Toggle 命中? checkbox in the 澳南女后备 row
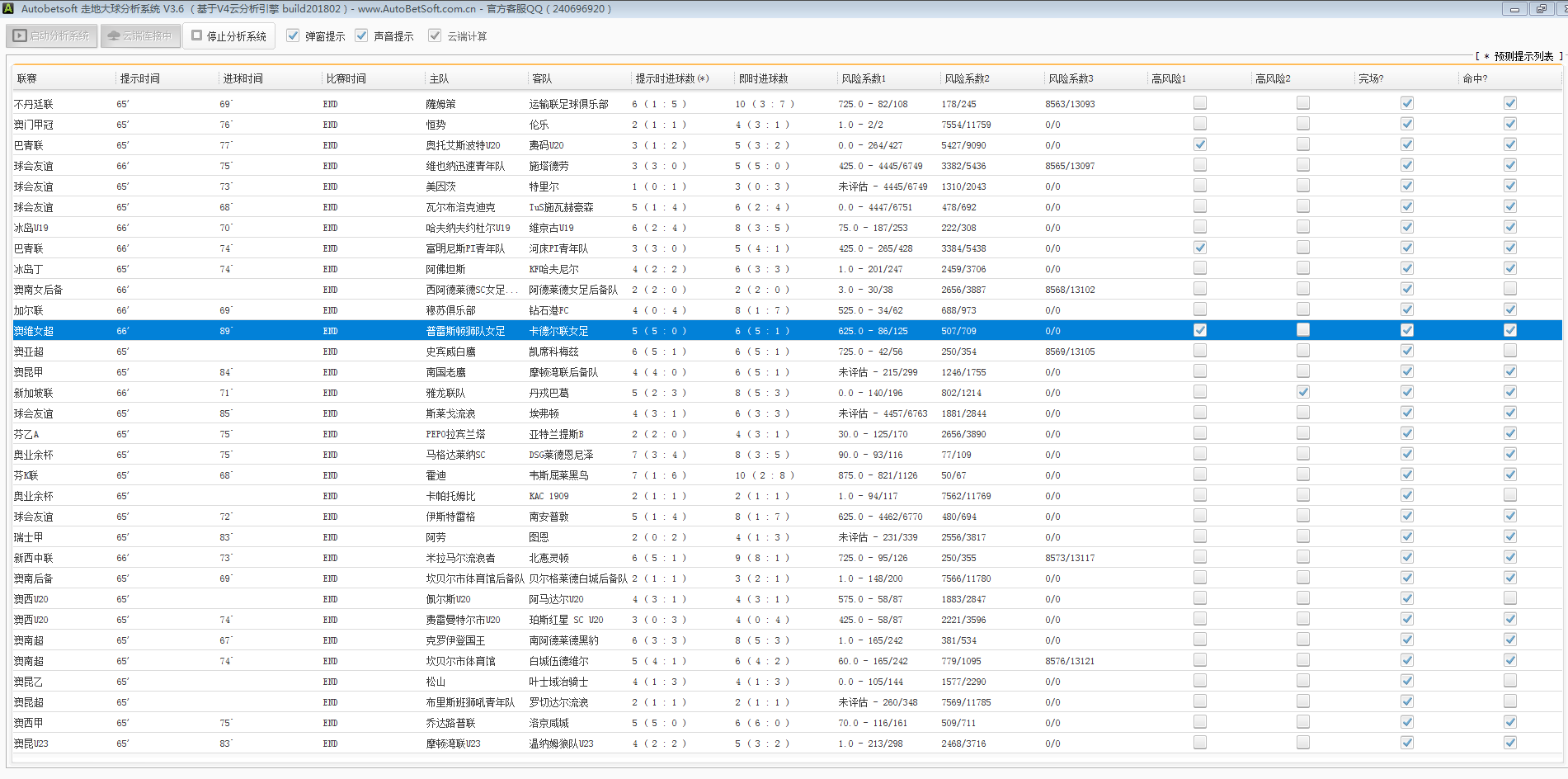 tap(1510, 289)
